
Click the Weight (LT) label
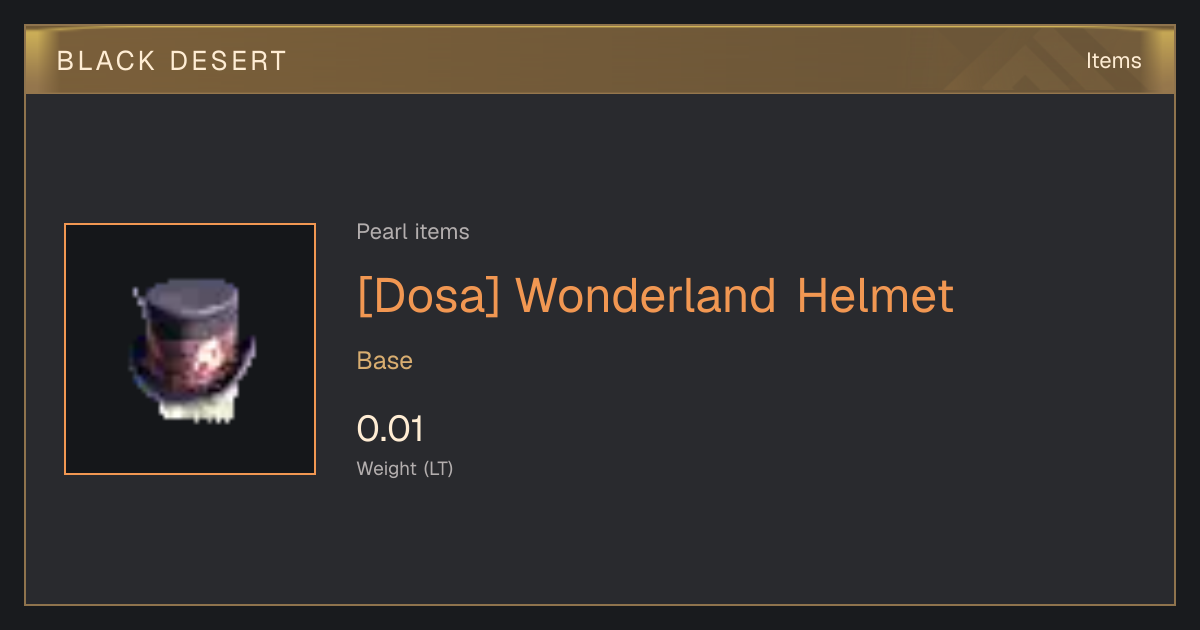click(x=405, y=468)
